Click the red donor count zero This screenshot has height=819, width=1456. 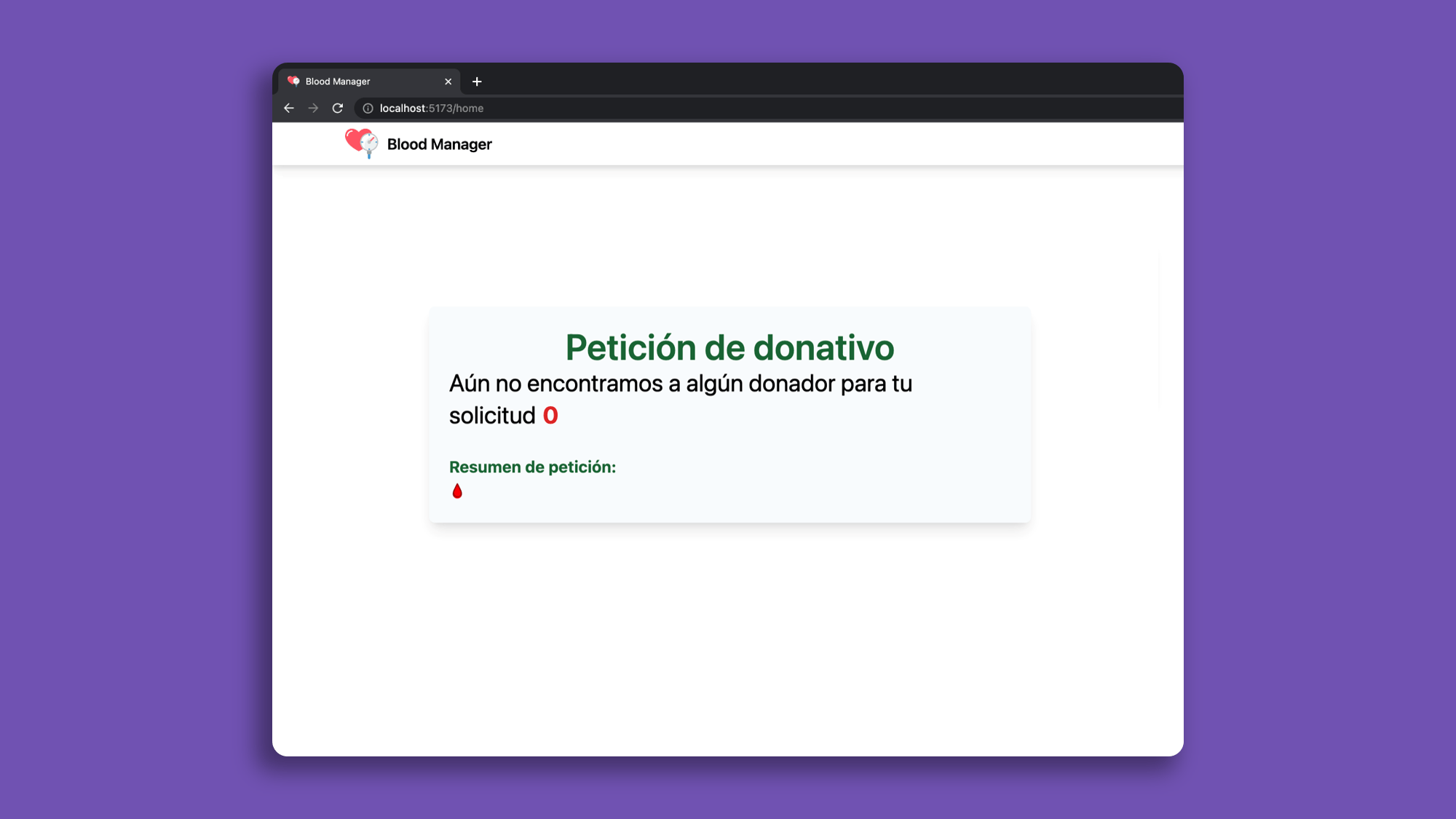550,416
